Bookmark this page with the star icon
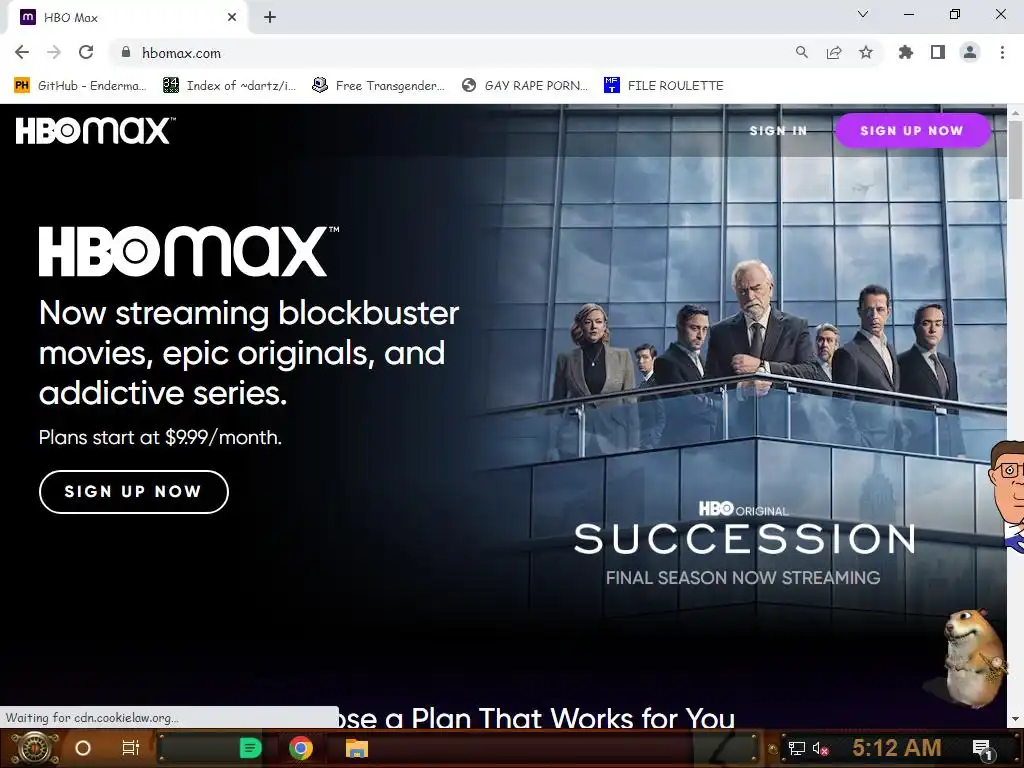The image size is (1024, 768). click(x=865, y=52)
